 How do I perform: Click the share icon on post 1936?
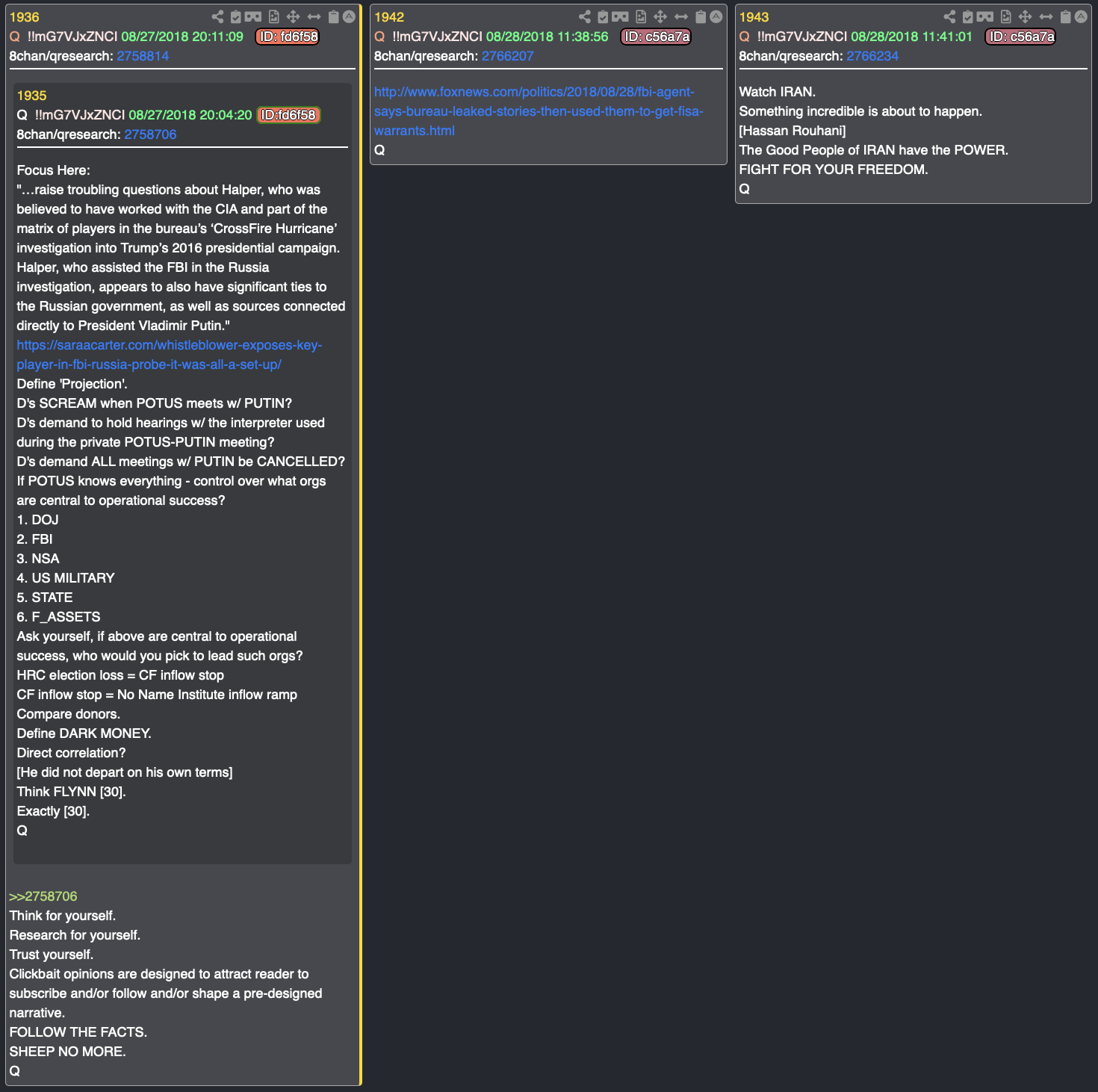[217, 16]
